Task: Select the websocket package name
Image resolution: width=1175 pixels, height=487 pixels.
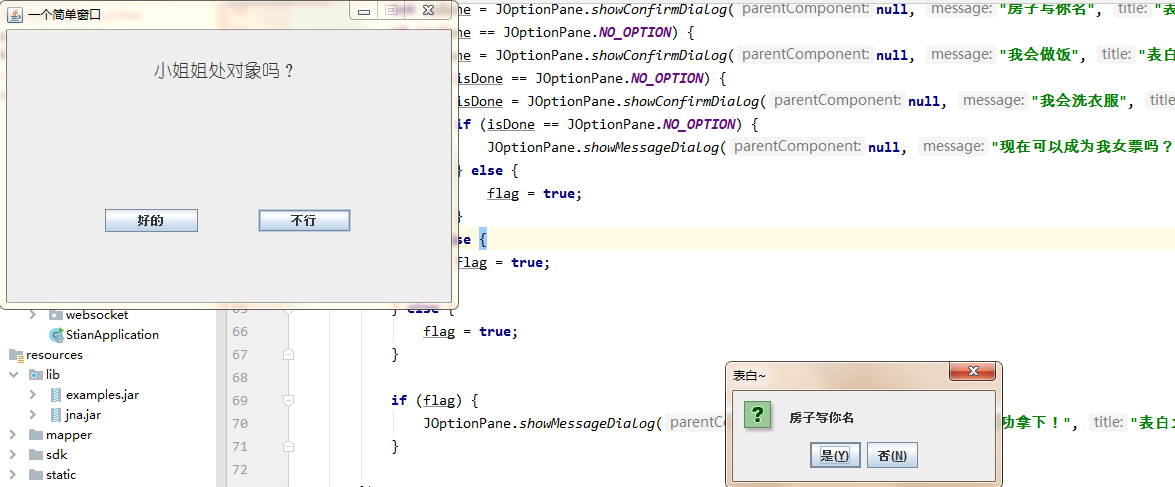Action: (97, 315)
